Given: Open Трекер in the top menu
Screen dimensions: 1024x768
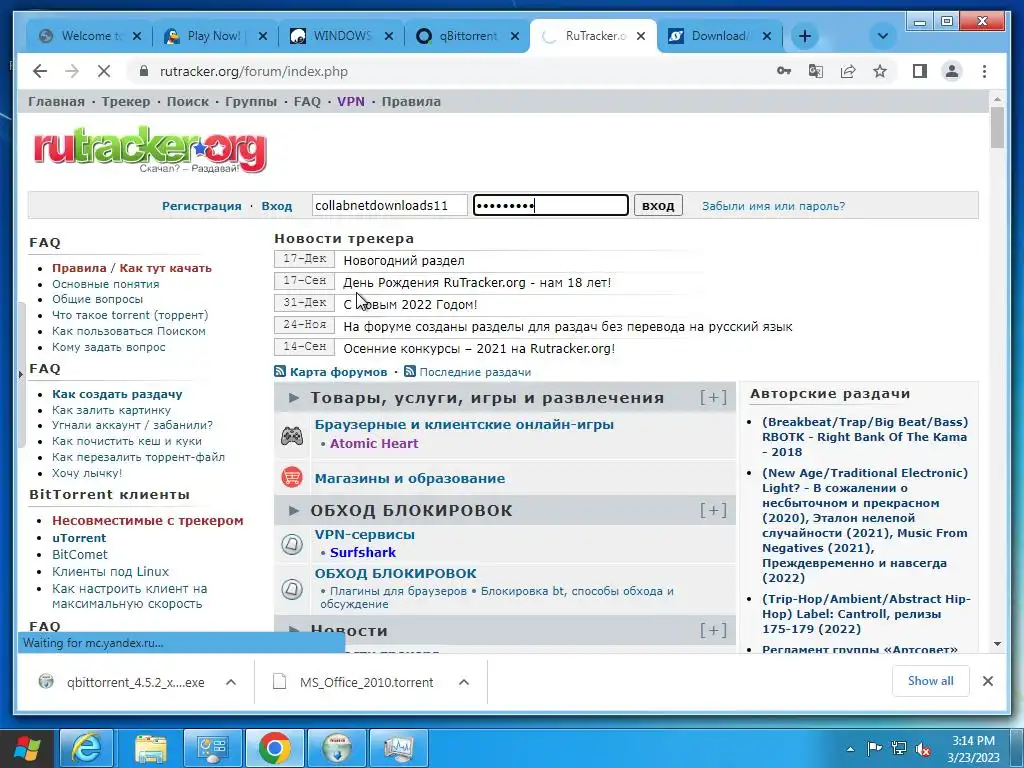Looking at the screenshot, I should pos(125,101).
